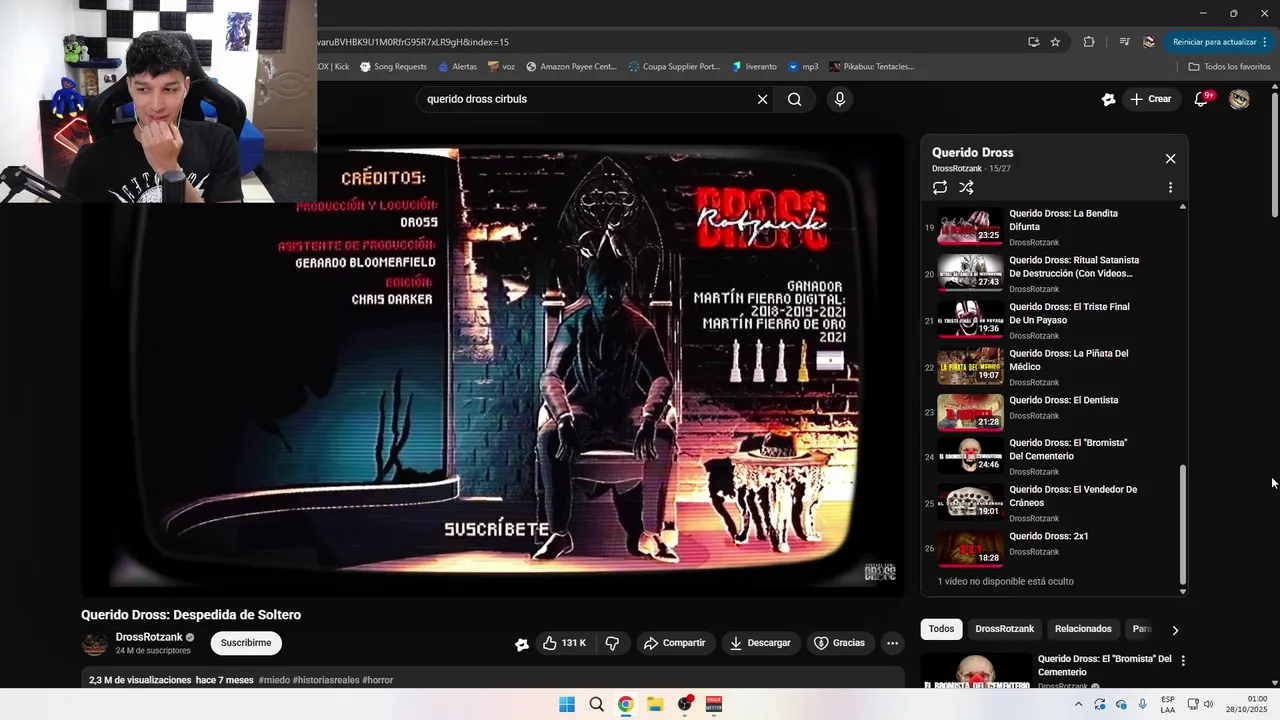
Task: Open the Todos los favoritos folder
Action: [x=1229, y=67]
